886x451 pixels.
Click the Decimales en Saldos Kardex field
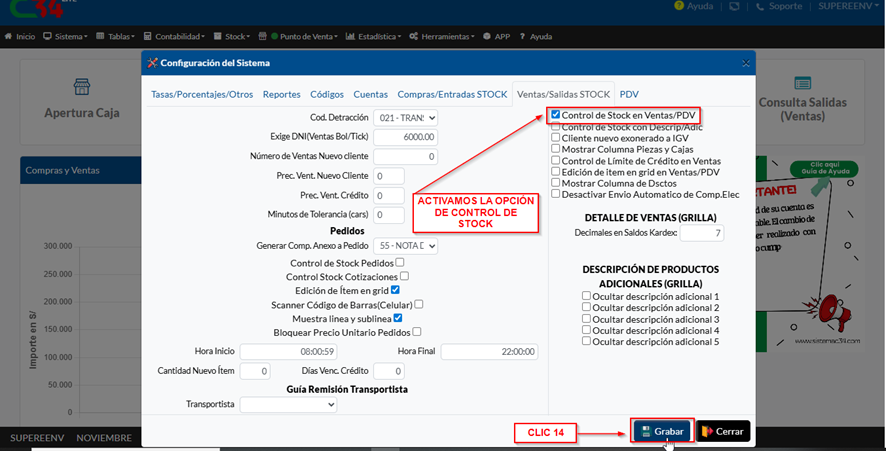(702, 233)
